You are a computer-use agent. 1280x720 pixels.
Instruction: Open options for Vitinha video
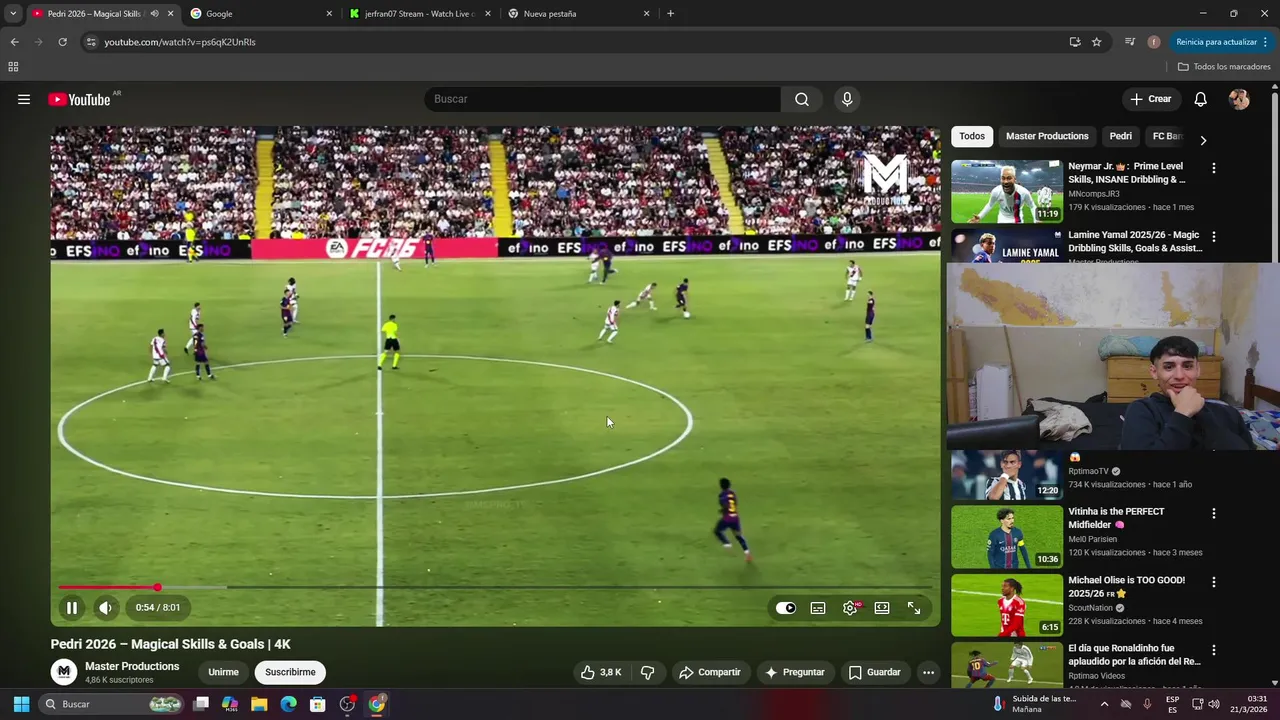coord(1214,514)
